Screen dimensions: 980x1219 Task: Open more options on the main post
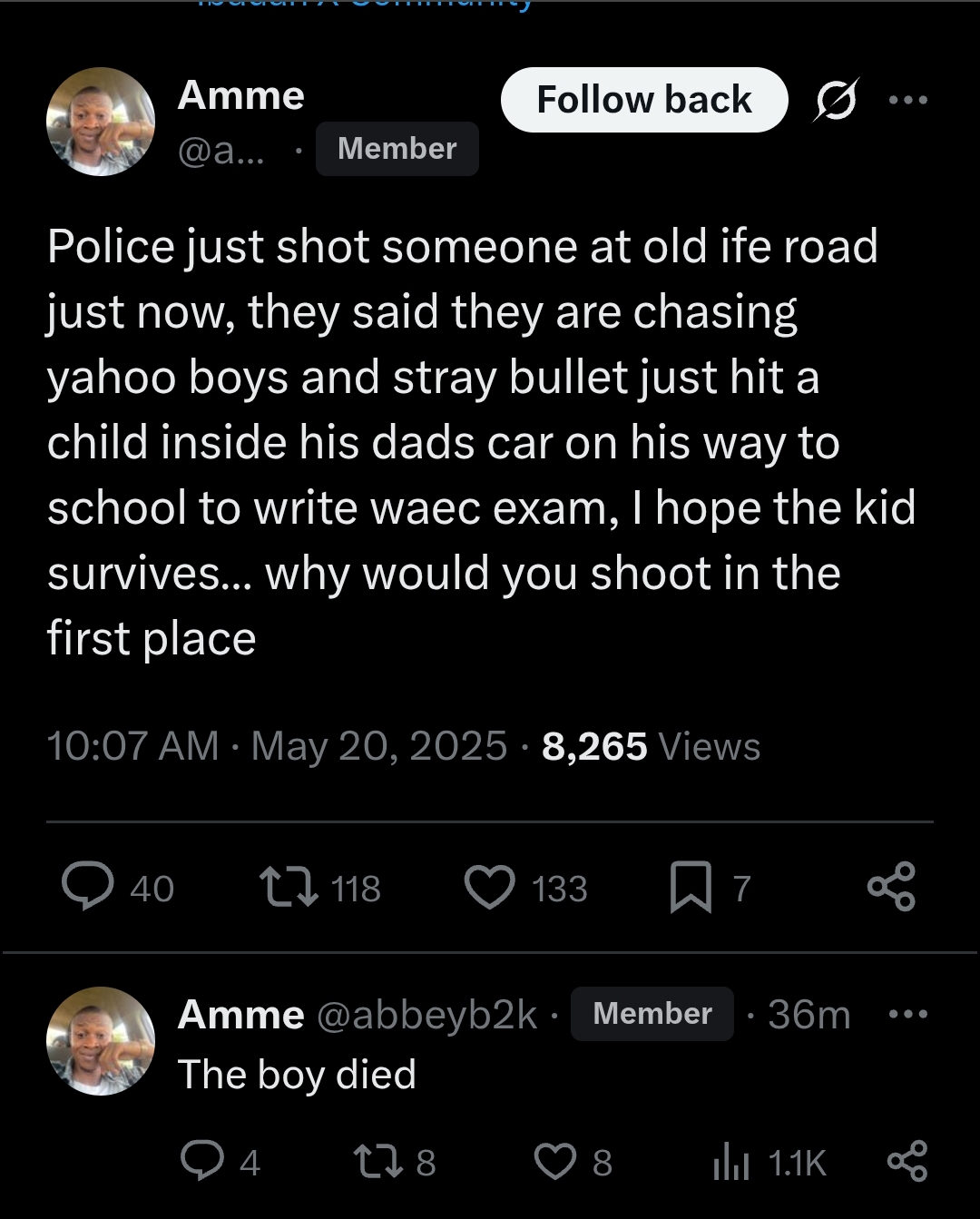pyautogui.click(x=908, y=100)
